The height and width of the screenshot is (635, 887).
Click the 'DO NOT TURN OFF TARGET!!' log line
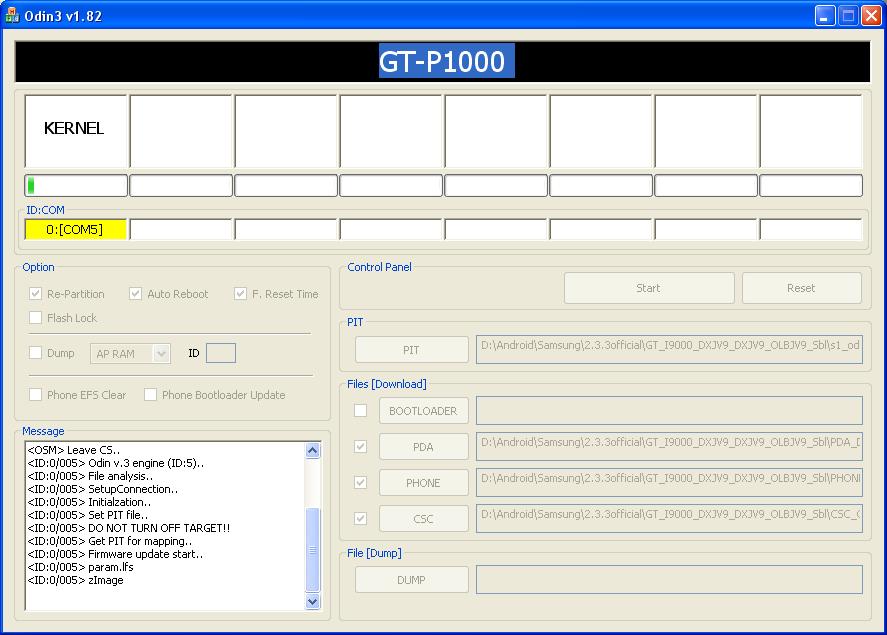[x=129, y=528]
